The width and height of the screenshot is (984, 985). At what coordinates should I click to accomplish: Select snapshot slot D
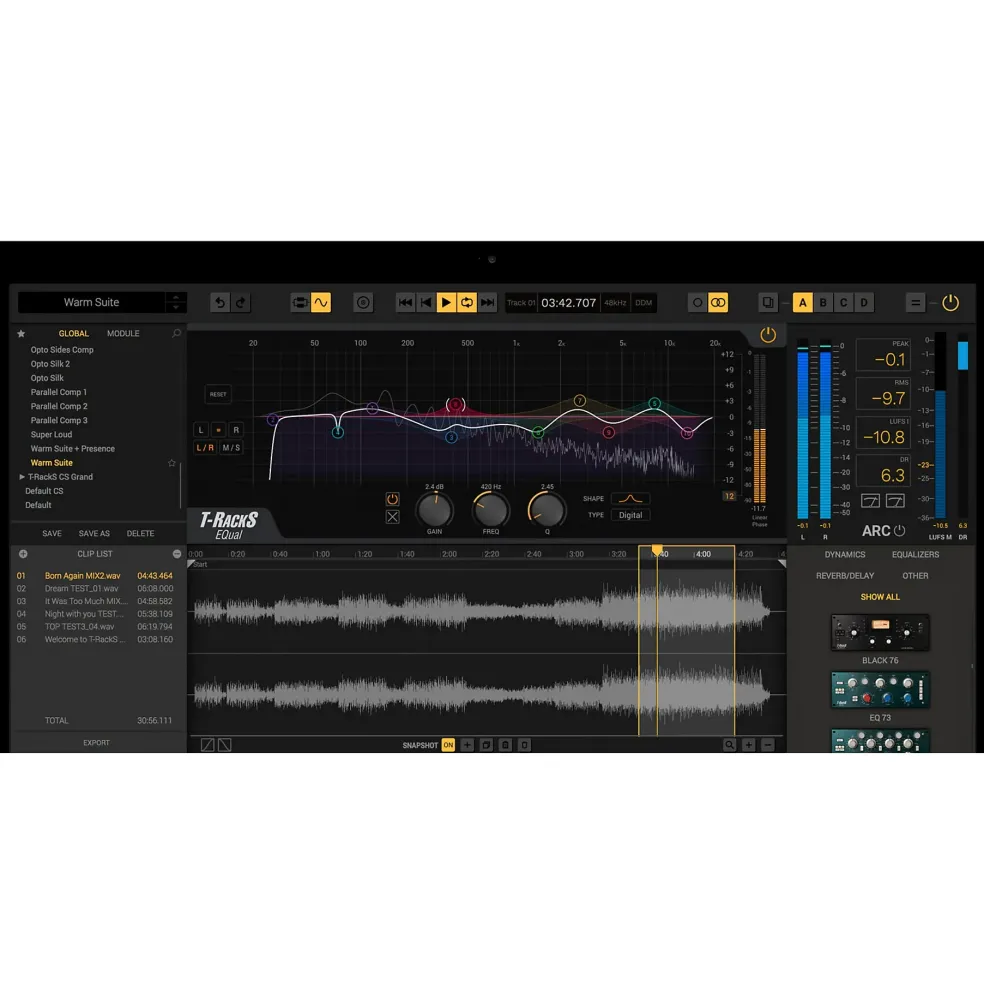click(x=865, y=303)
